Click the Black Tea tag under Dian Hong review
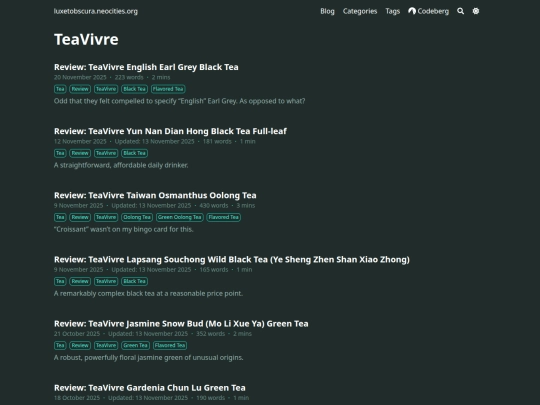Screen dimensions: 540x405 (x=135, y=153)
